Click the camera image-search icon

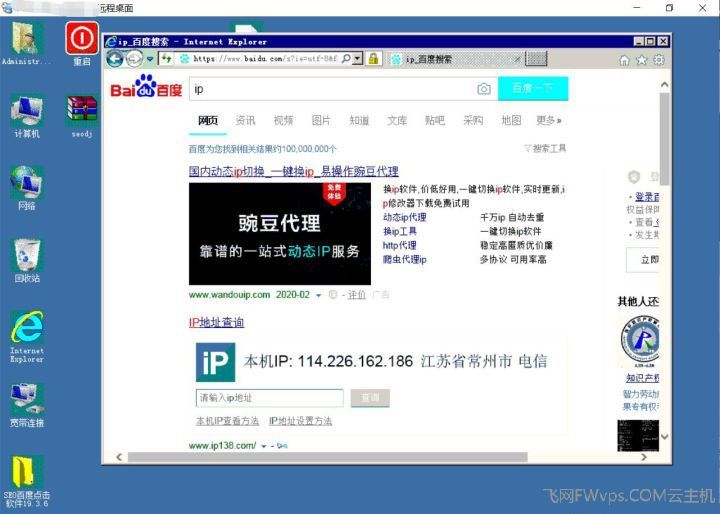[484, 89]
